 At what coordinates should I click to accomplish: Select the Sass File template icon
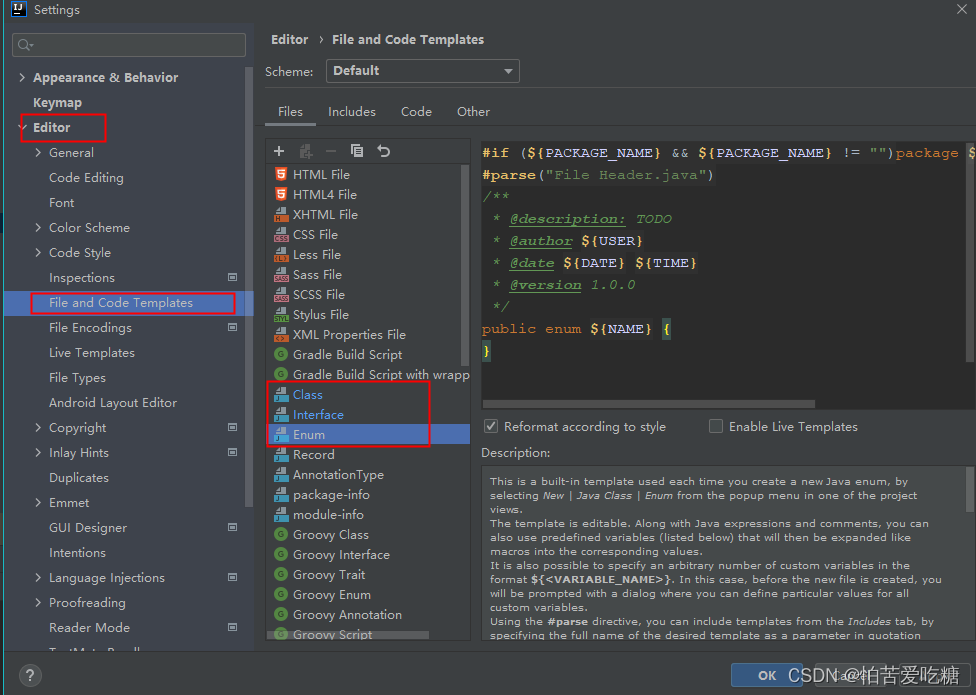point(281,274)
